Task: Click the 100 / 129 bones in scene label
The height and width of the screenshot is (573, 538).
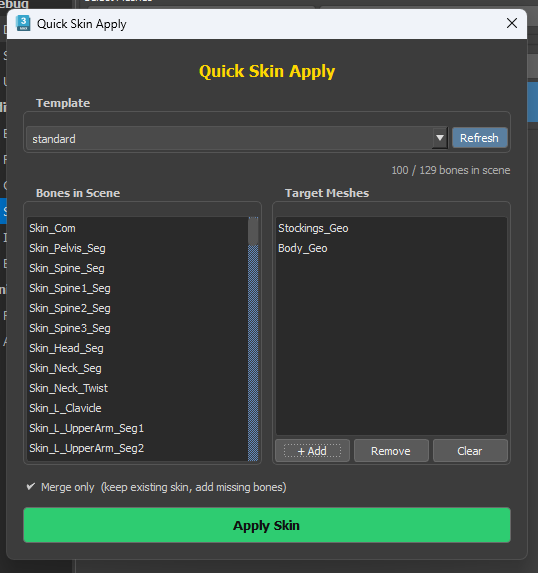Action: [x=451, y=170]
